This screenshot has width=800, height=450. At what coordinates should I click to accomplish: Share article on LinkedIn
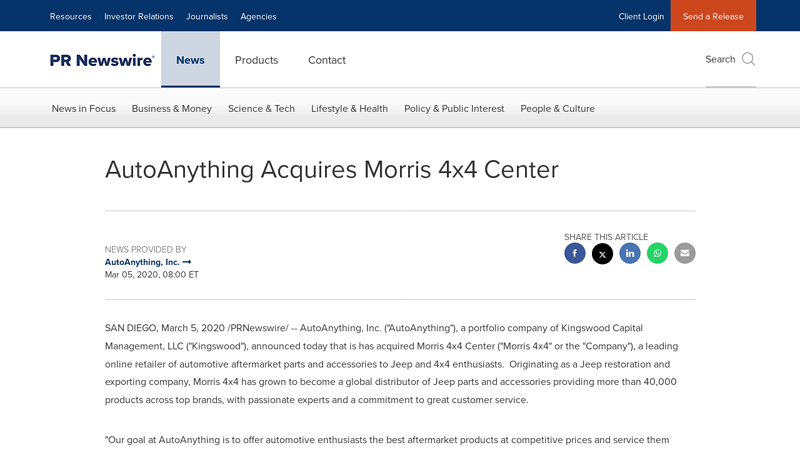pyautogui.click(x=630, y=253)
